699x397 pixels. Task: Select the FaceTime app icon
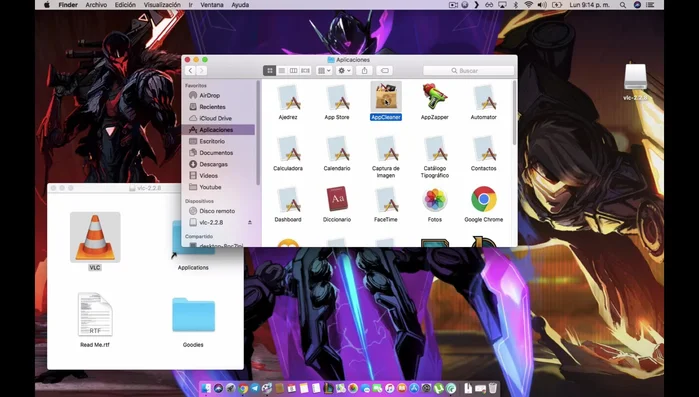[386, 199]
